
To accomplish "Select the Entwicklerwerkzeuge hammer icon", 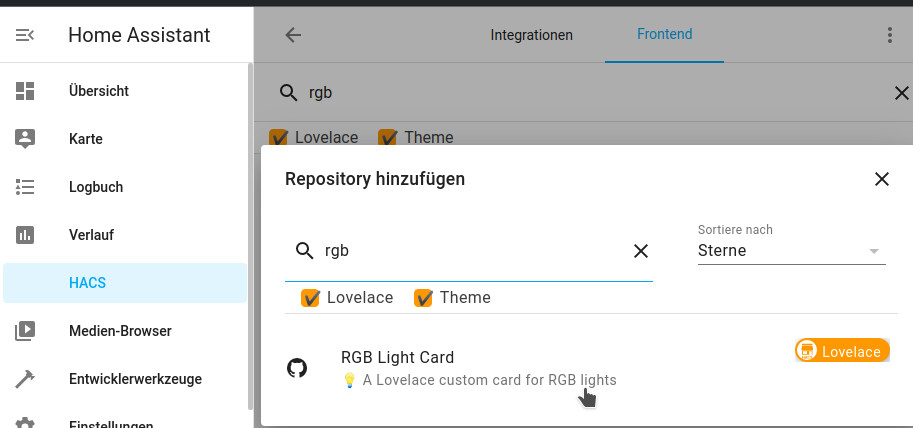I will coord(25,379).
